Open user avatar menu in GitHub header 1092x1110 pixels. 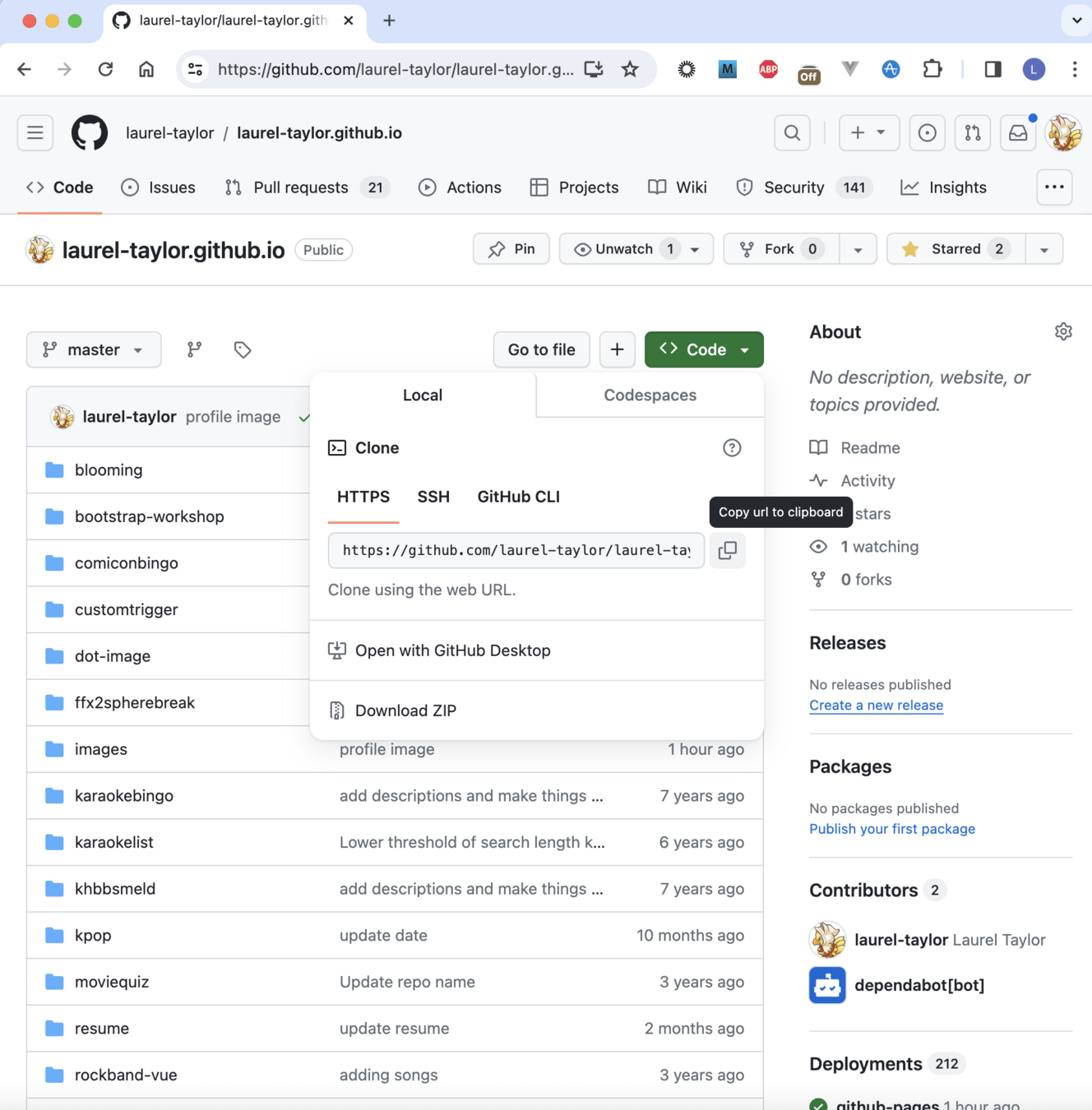pyautogui.click(x=1064, y=132)
